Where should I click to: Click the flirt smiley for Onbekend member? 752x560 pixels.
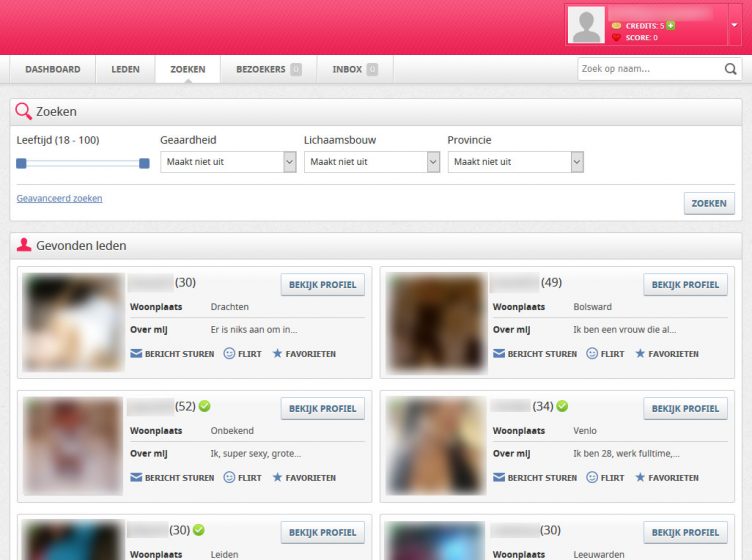coord(229,478)
